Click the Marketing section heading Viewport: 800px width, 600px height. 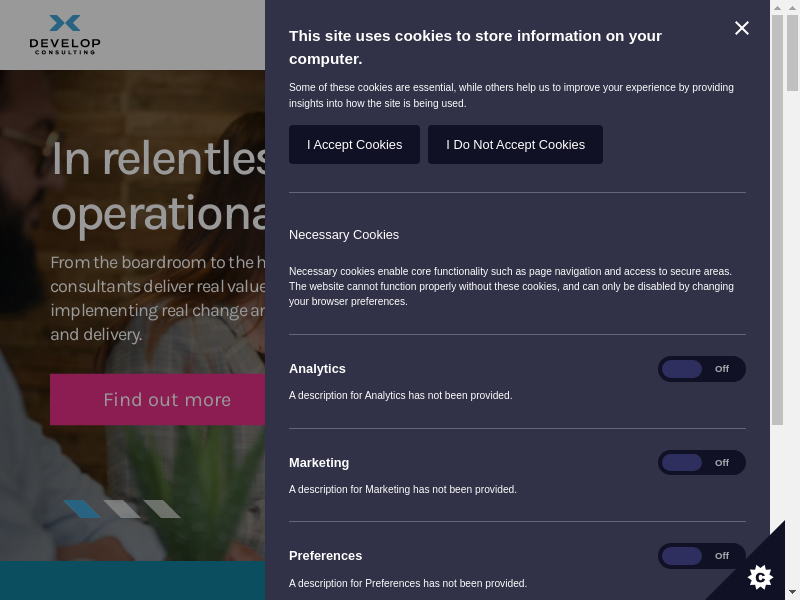319,463
